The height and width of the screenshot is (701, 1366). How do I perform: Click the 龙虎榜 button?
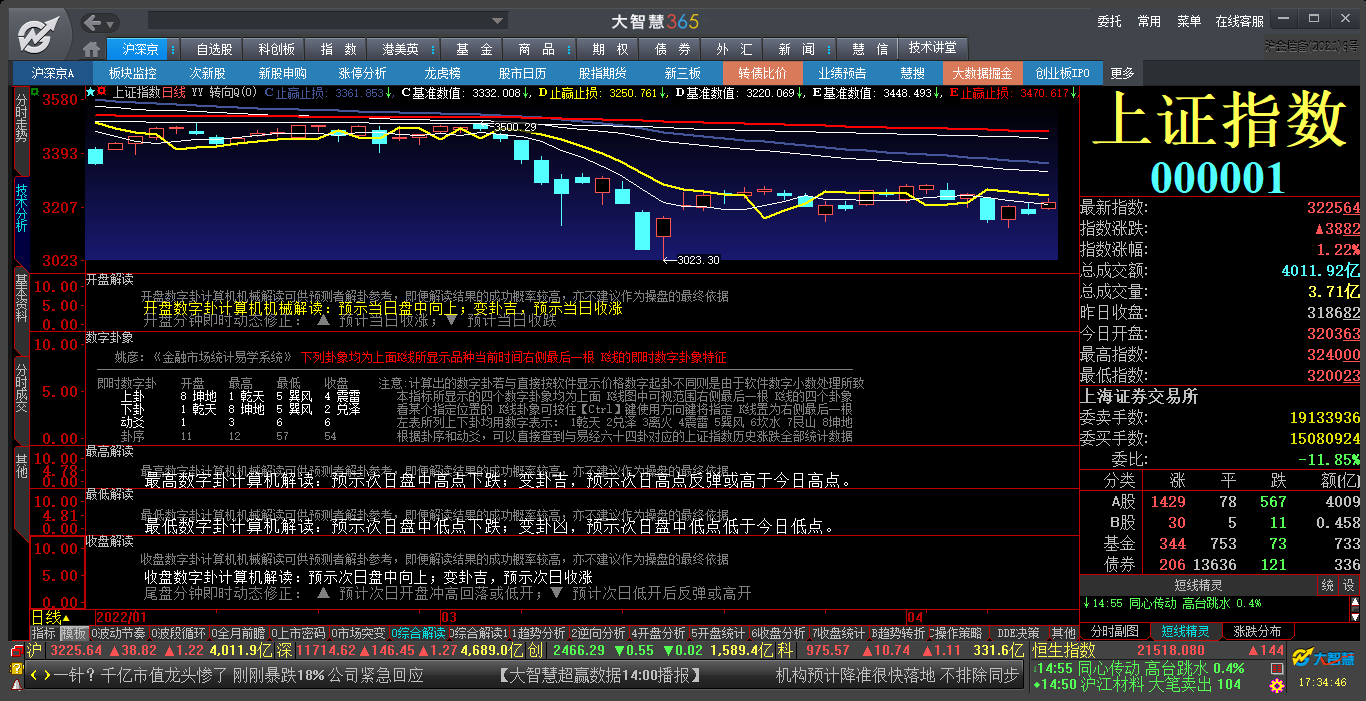[443, 73]
